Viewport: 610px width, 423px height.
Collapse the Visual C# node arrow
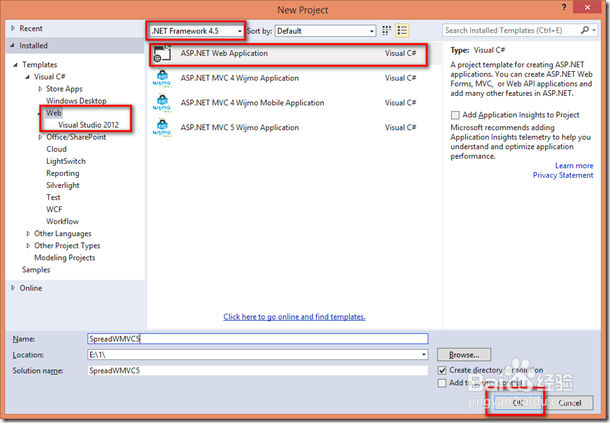click(x=27, y=77)
